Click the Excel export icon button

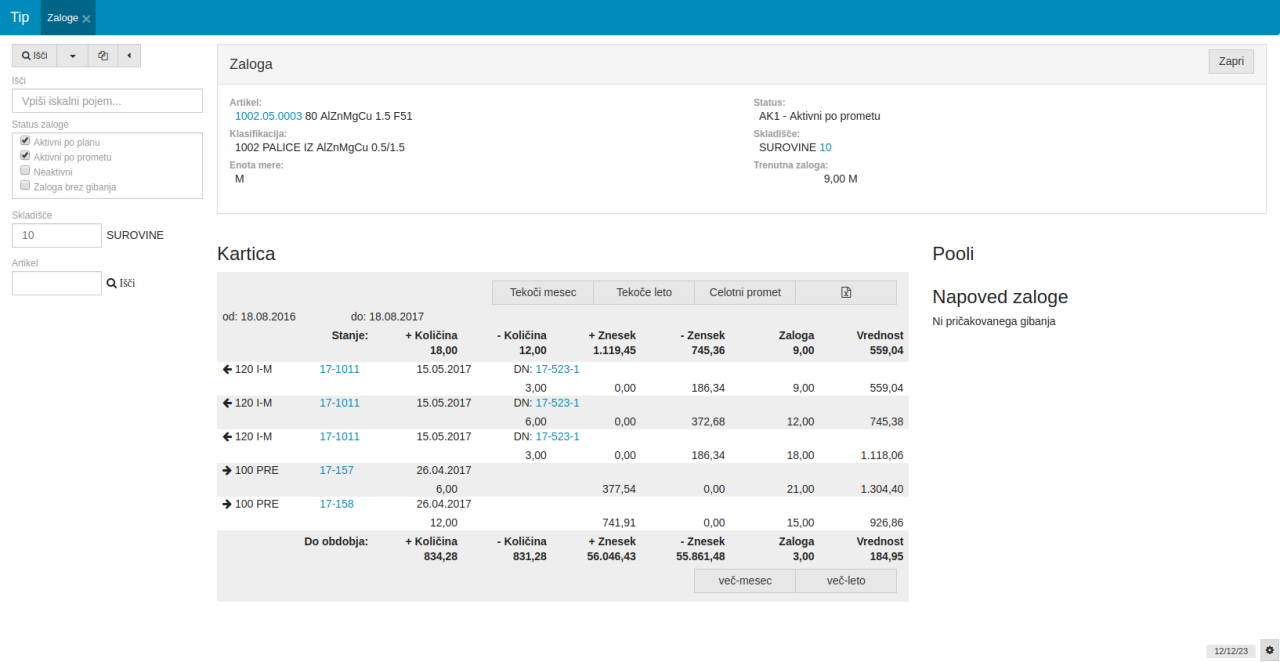pos(846,292)
